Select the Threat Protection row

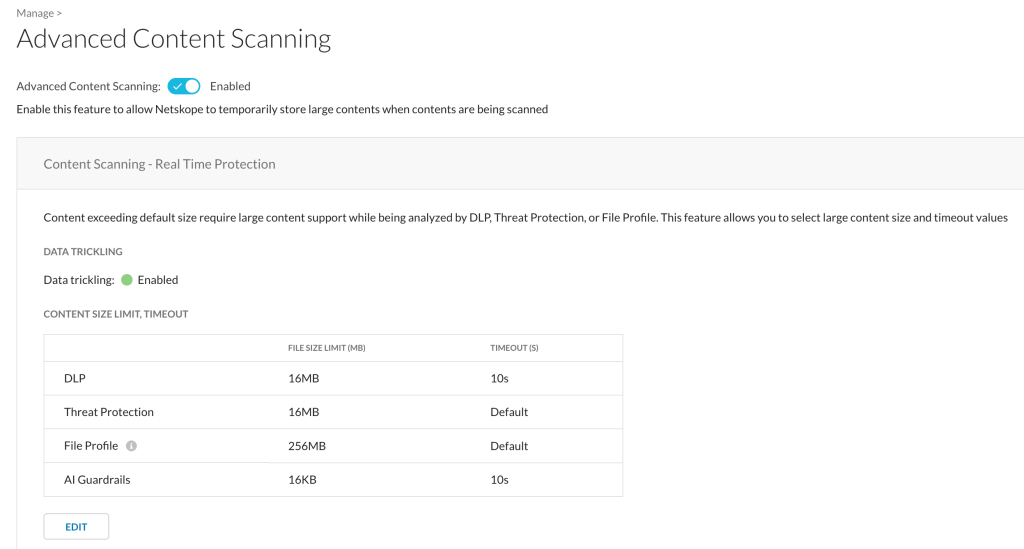333,412
